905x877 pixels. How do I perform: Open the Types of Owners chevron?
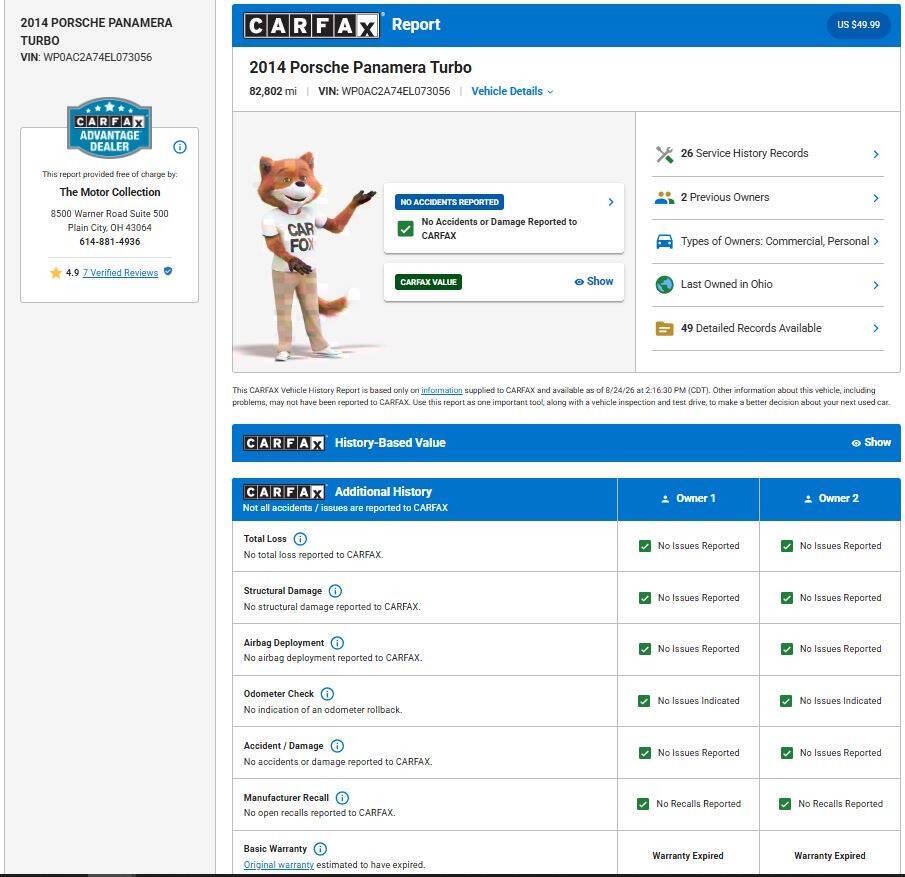(876, 241)
